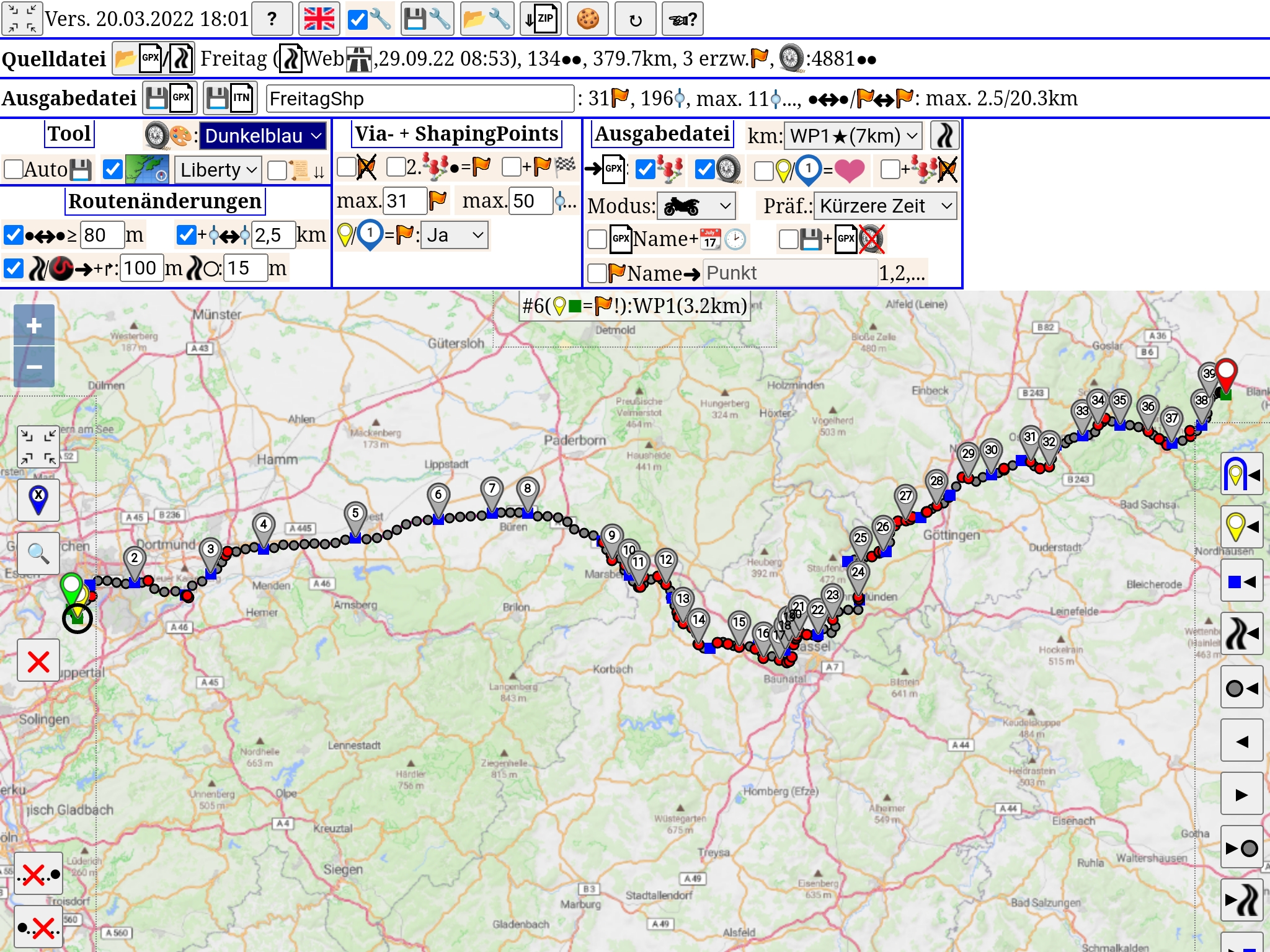Open the load settings folder-wrench button
Screen dimensions: 1270x952
coord(486,19)
